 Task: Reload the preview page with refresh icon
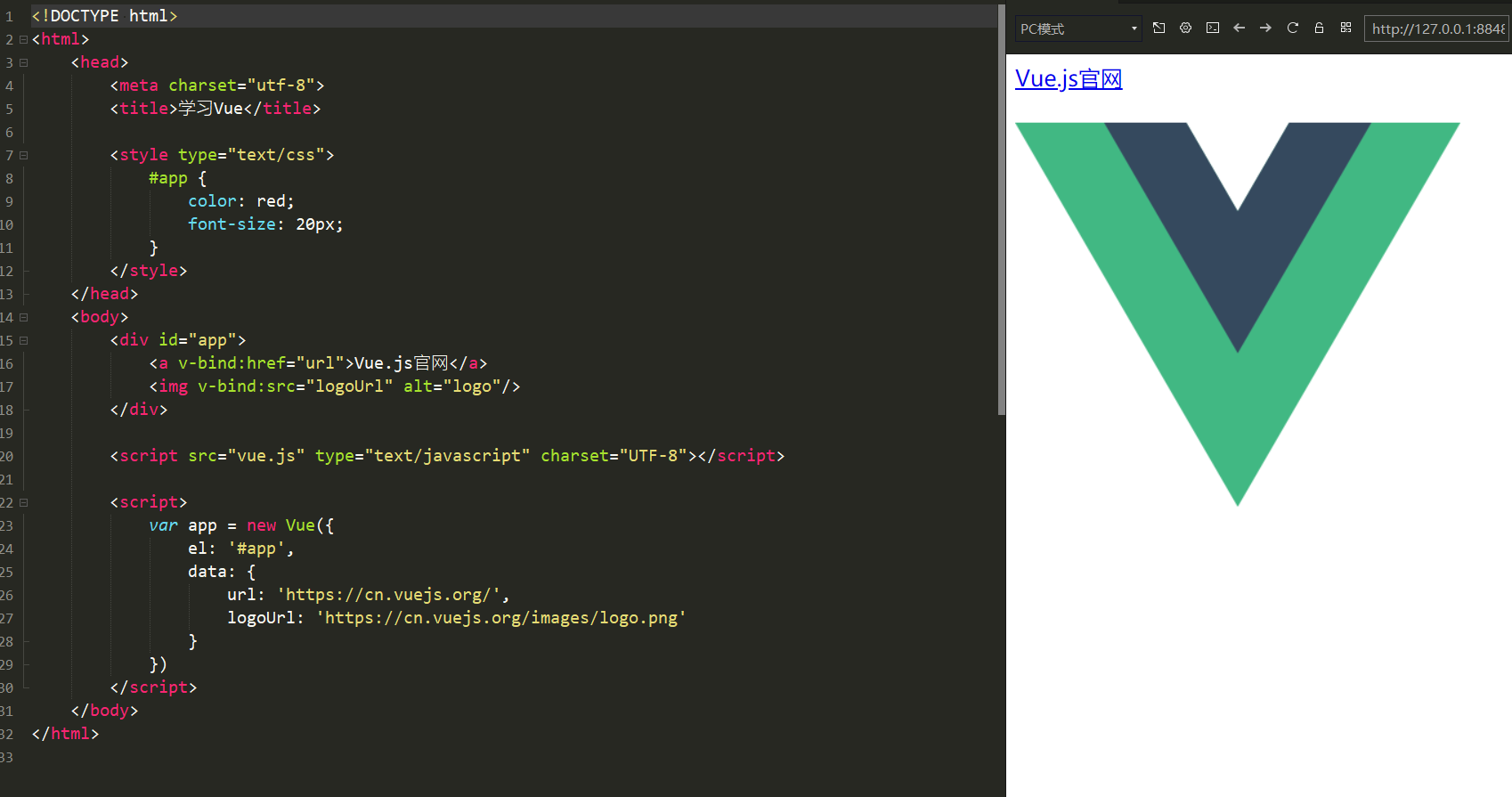pos(1292,28)
